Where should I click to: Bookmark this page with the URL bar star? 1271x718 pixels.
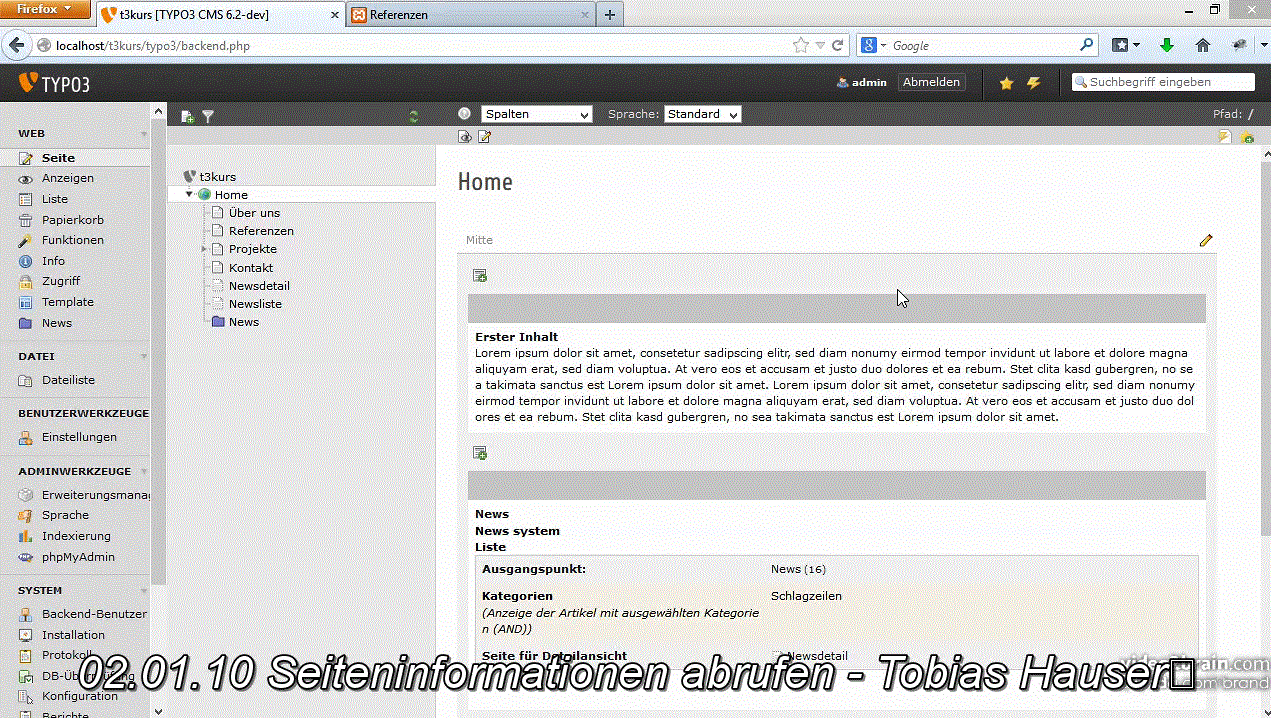point(801,45)
